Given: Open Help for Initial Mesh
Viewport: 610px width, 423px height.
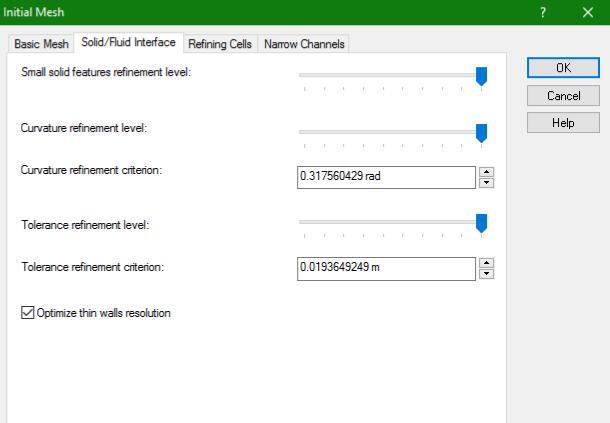Looking at the screenshot, I should tap(563, 123).
